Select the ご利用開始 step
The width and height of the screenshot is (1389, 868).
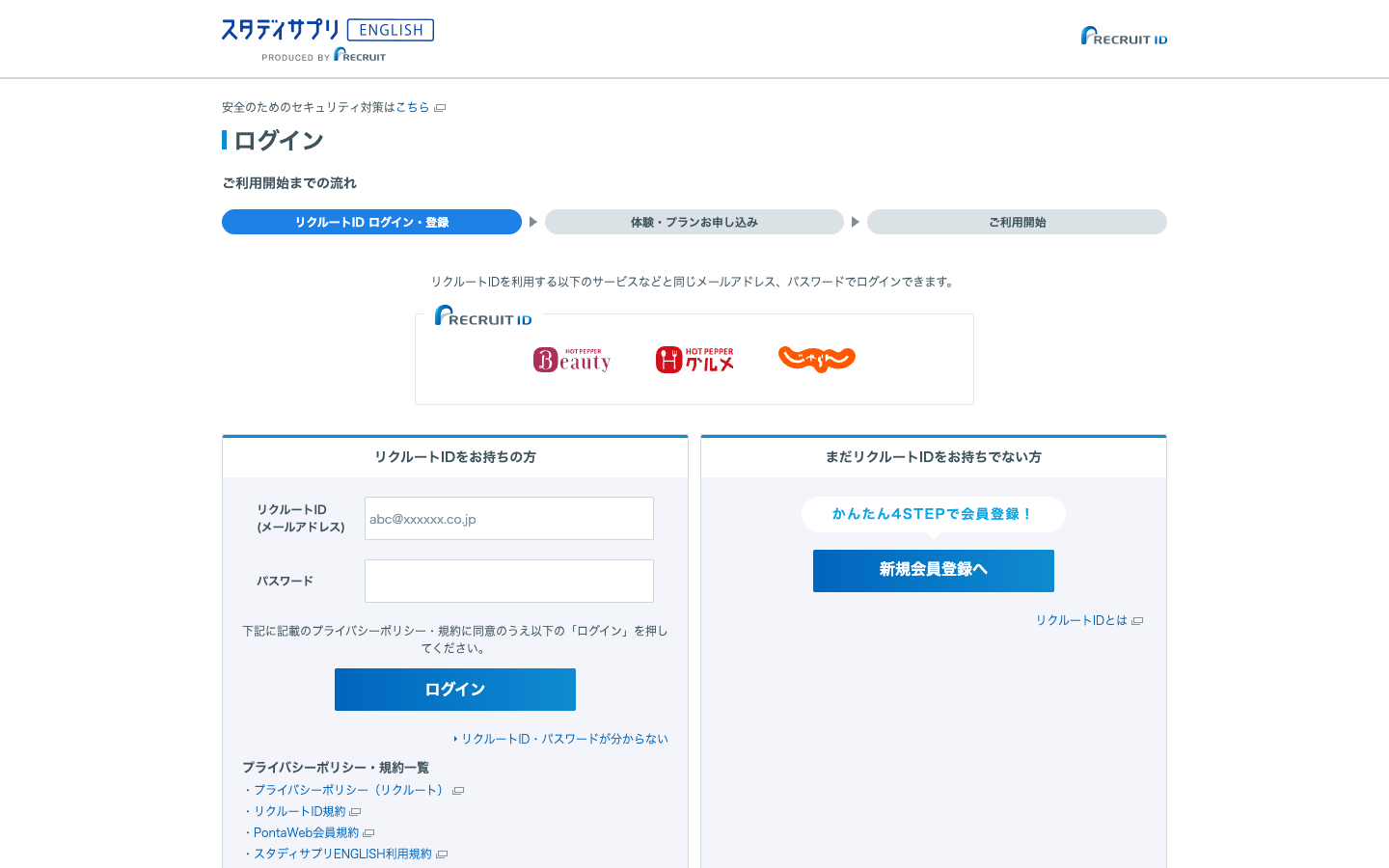[1017, 222]
